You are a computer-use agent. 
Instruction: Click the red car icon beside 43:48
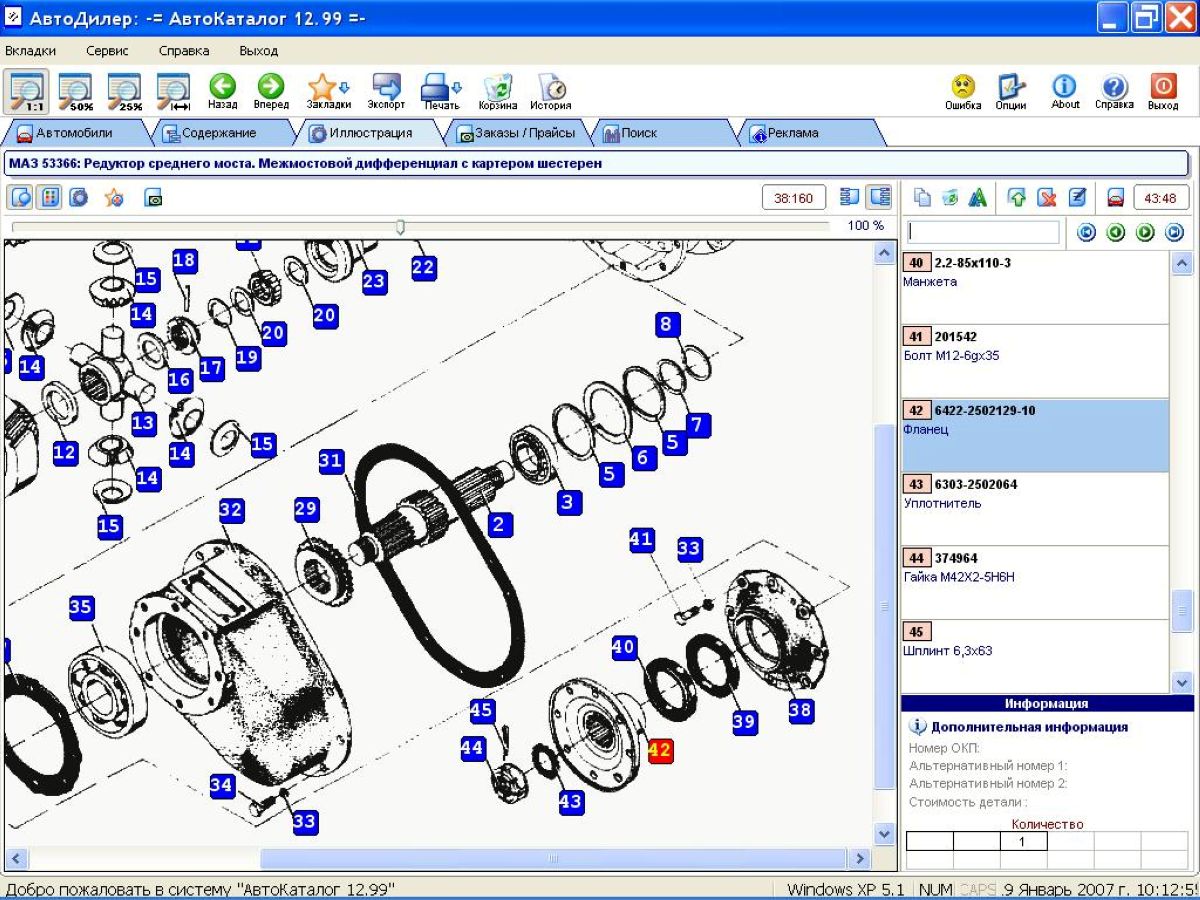pos(1116,198)
